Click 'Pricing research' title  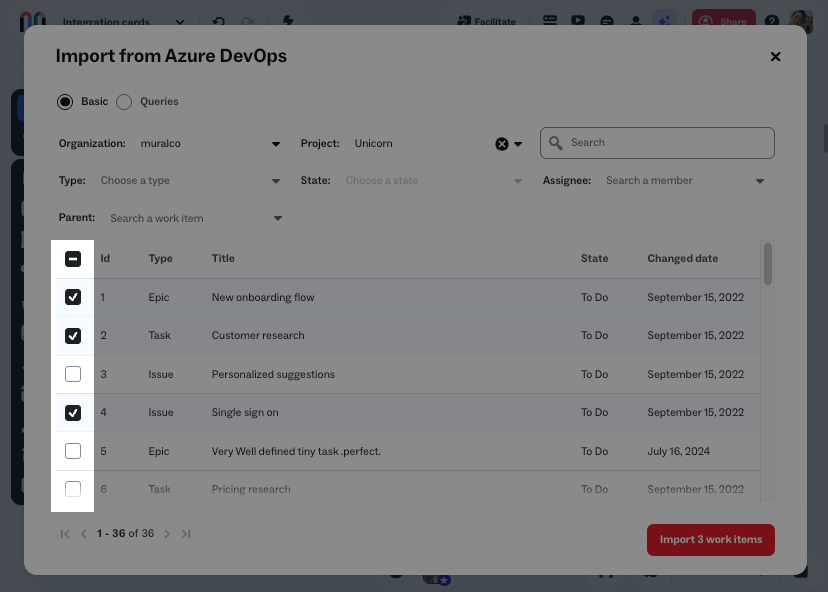click(251, 490)
